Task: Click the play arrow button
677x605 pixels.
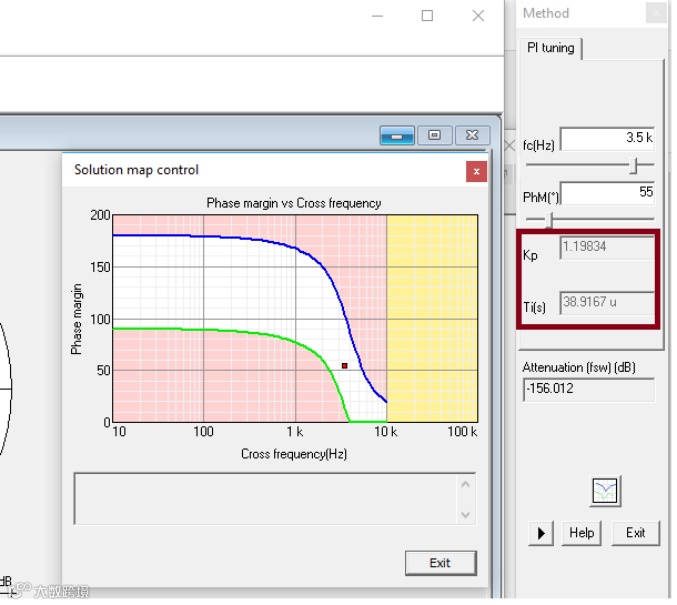Action: tap(541, 533)
